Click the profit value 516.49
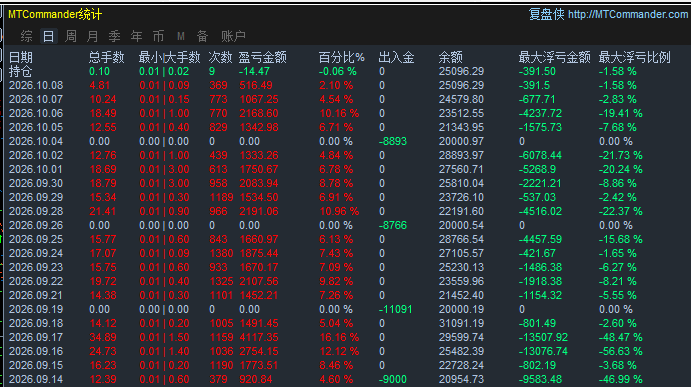691x387 pixels. 256,85
